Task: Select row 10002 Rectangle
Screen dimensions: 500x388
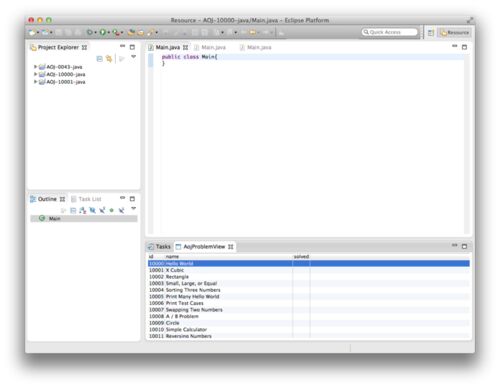Action: [x=309, y=277]
